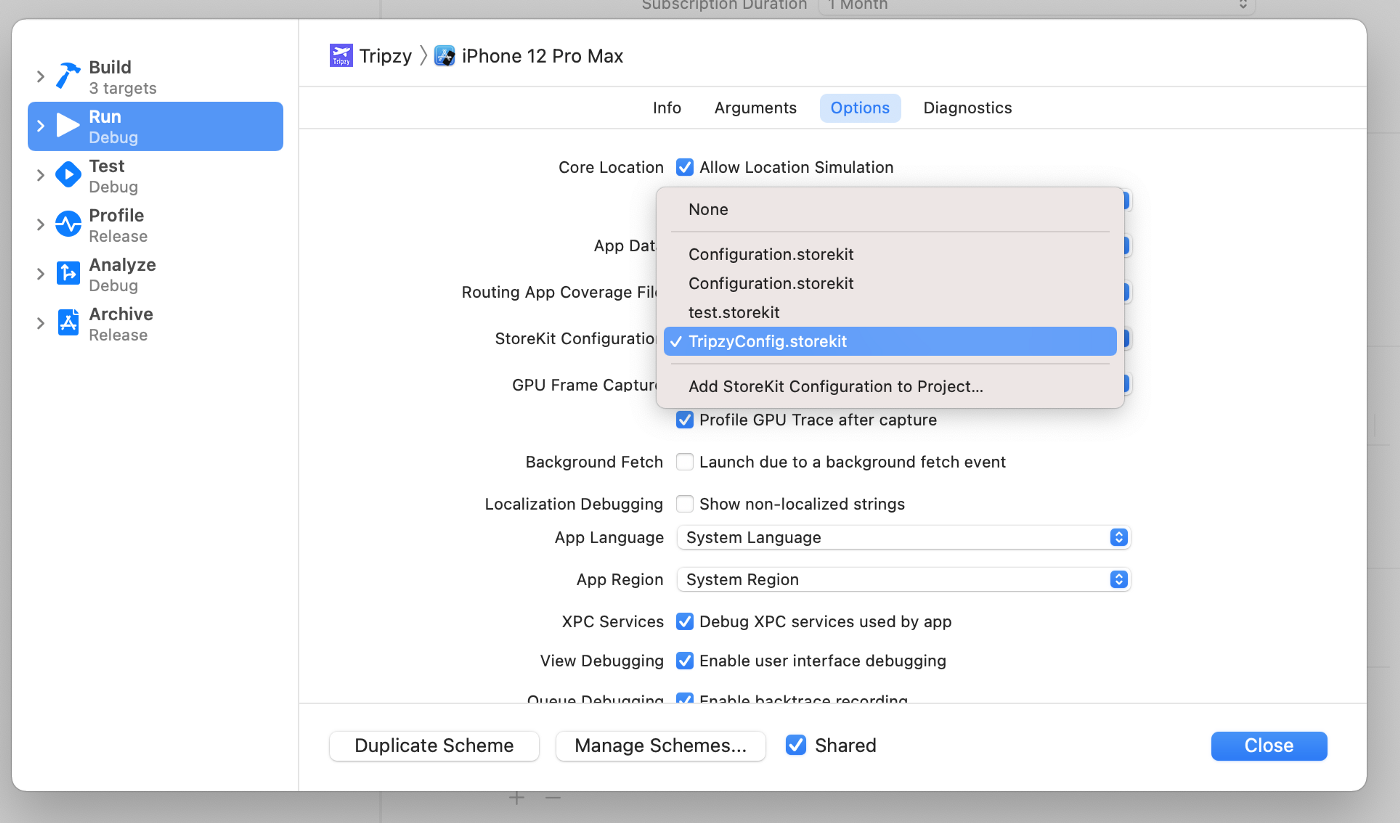Expand the Archive scheme action
Image resolution: width=1400 pixels, height=823 pixels.
[40, 323]
